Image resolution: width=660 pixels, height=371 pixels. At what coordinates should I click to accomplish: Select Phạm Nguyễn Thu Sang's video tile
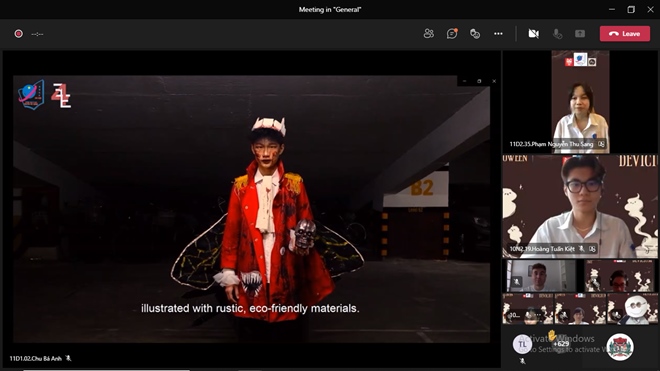[x=580, y=101]
